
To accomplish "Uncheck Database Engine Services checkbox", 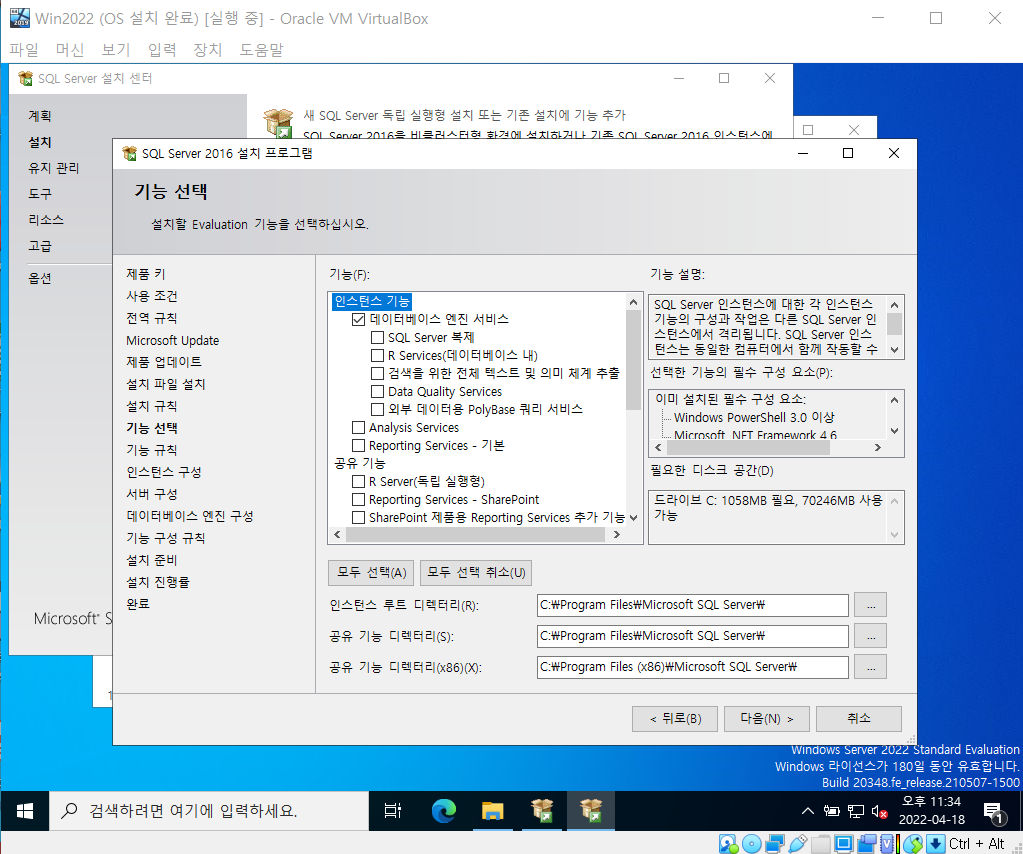I will coord(358,319).
